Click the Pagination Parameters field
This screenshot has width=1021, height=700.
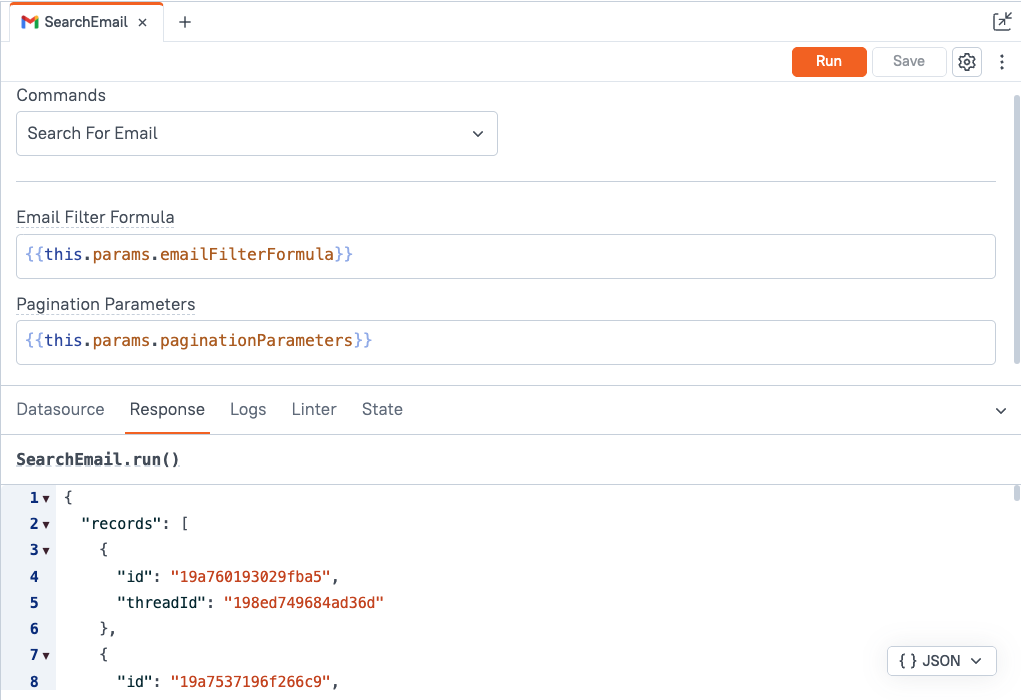click(505, 342)
